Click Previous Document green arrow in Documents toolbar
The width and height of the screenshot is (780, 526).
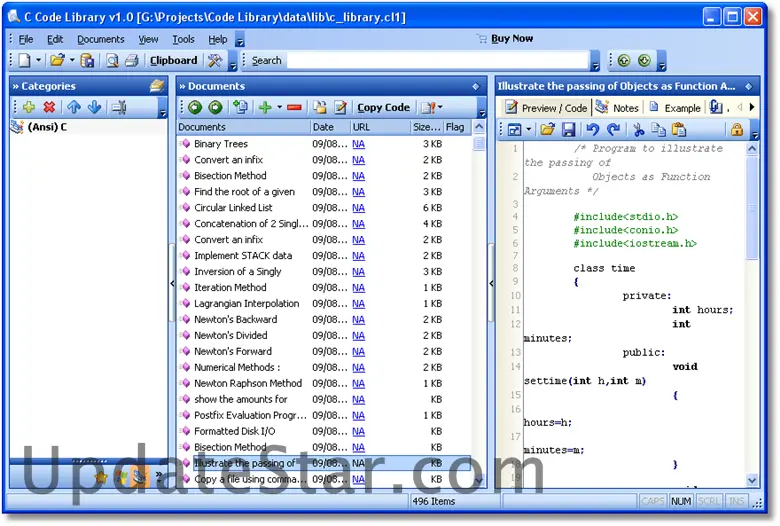tap(195, 107)
